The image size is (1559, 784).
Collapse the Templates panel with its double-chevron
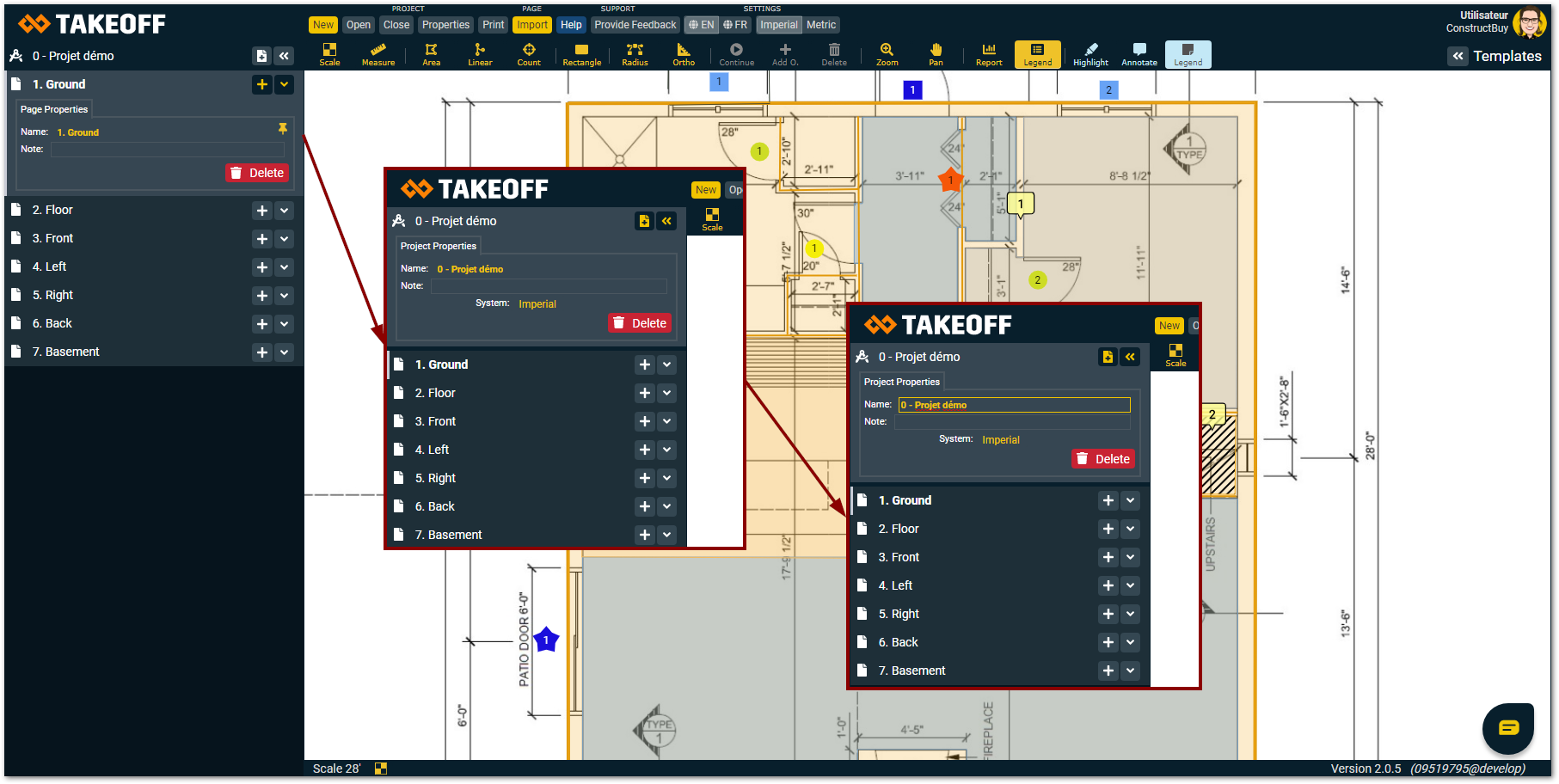pyautogui.click(x=1458, y=56)
